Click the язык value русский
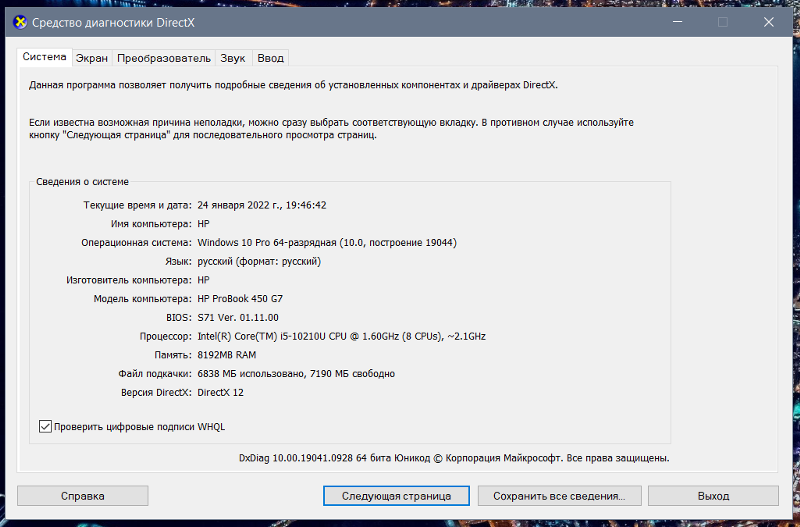The width and height of the screenshot is (800, 527). [x=259, y=261]
